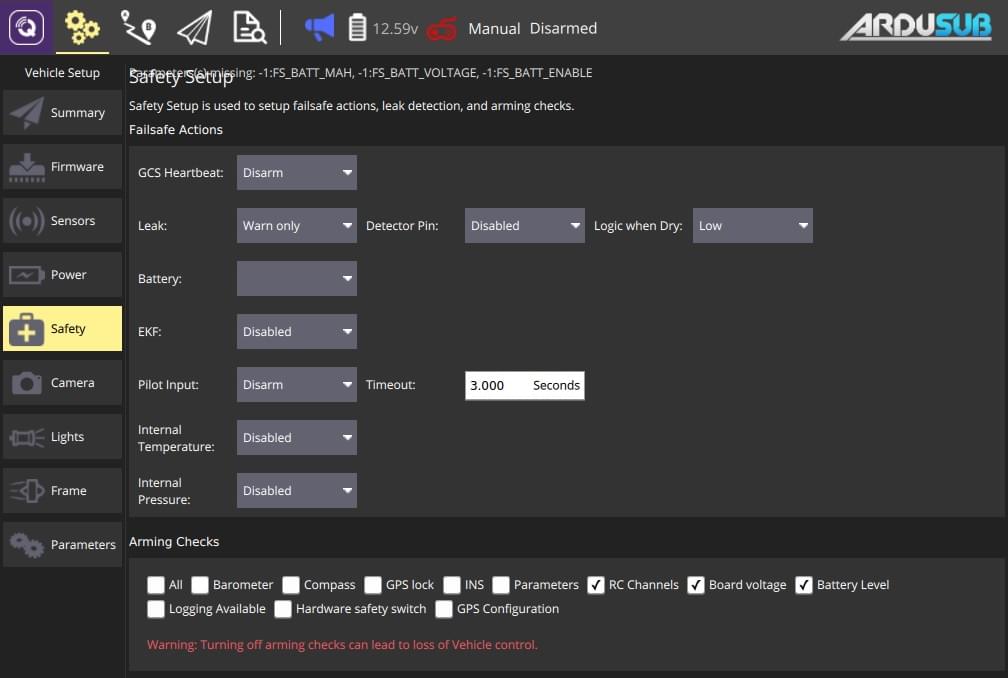Open the Leak Detector Pin dropdown

[x=524, y=225]
